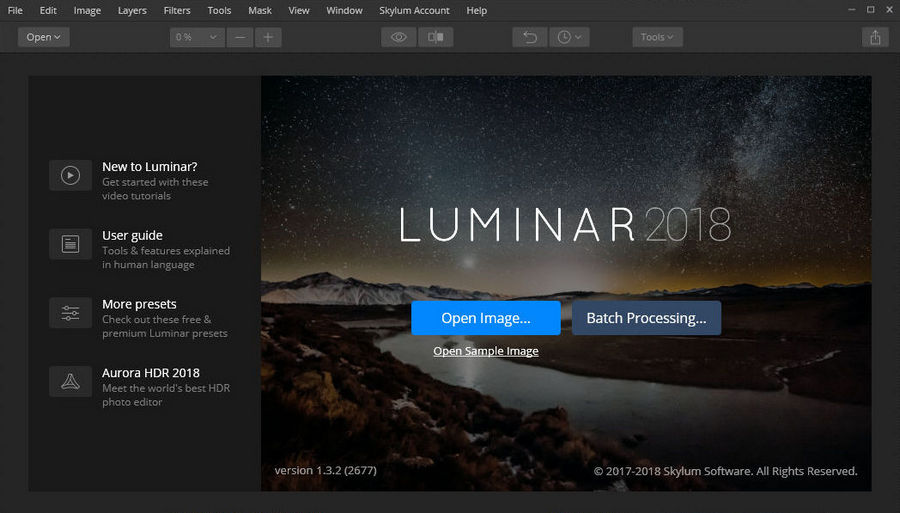This screenshot has width=900, height=513.
Task: Click the Aurora HDR 2018 logo icon
Action: pos(70,382)
